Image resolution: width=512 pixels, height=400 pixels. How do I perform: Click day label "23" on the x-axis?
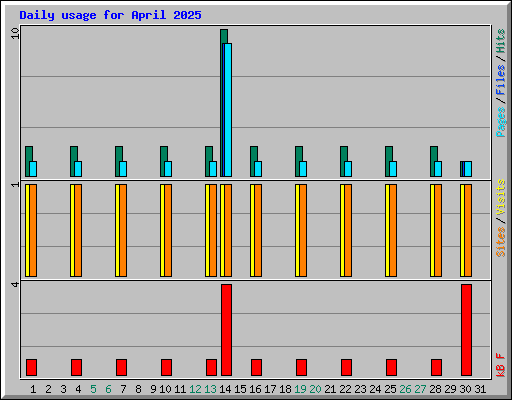pyautogui.click(x=360, y=389)
